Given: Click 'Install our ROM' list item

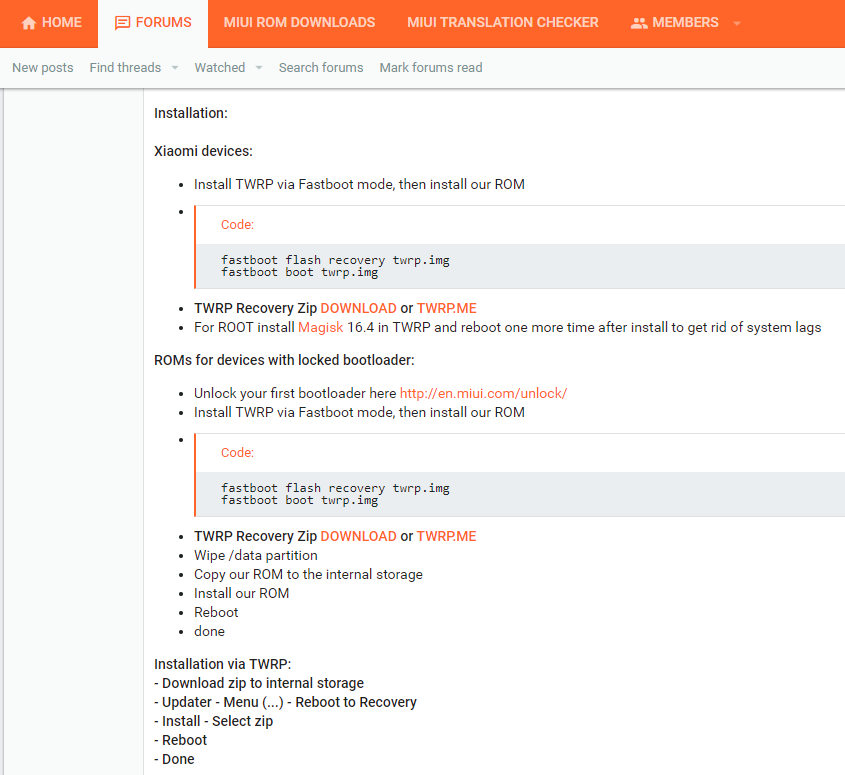Looking at the screenshot, I should [241, 593].
